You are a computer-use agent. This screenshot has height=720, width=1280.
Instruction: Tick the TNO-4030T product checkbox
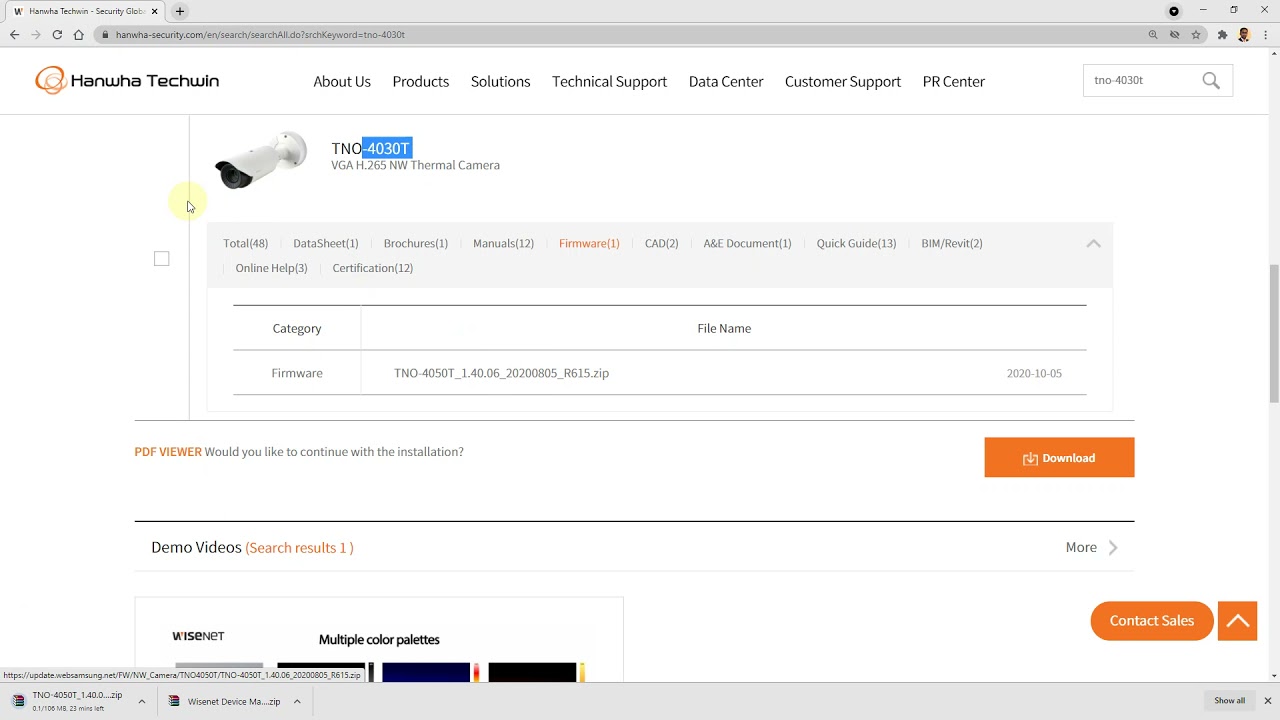point(162,259)
